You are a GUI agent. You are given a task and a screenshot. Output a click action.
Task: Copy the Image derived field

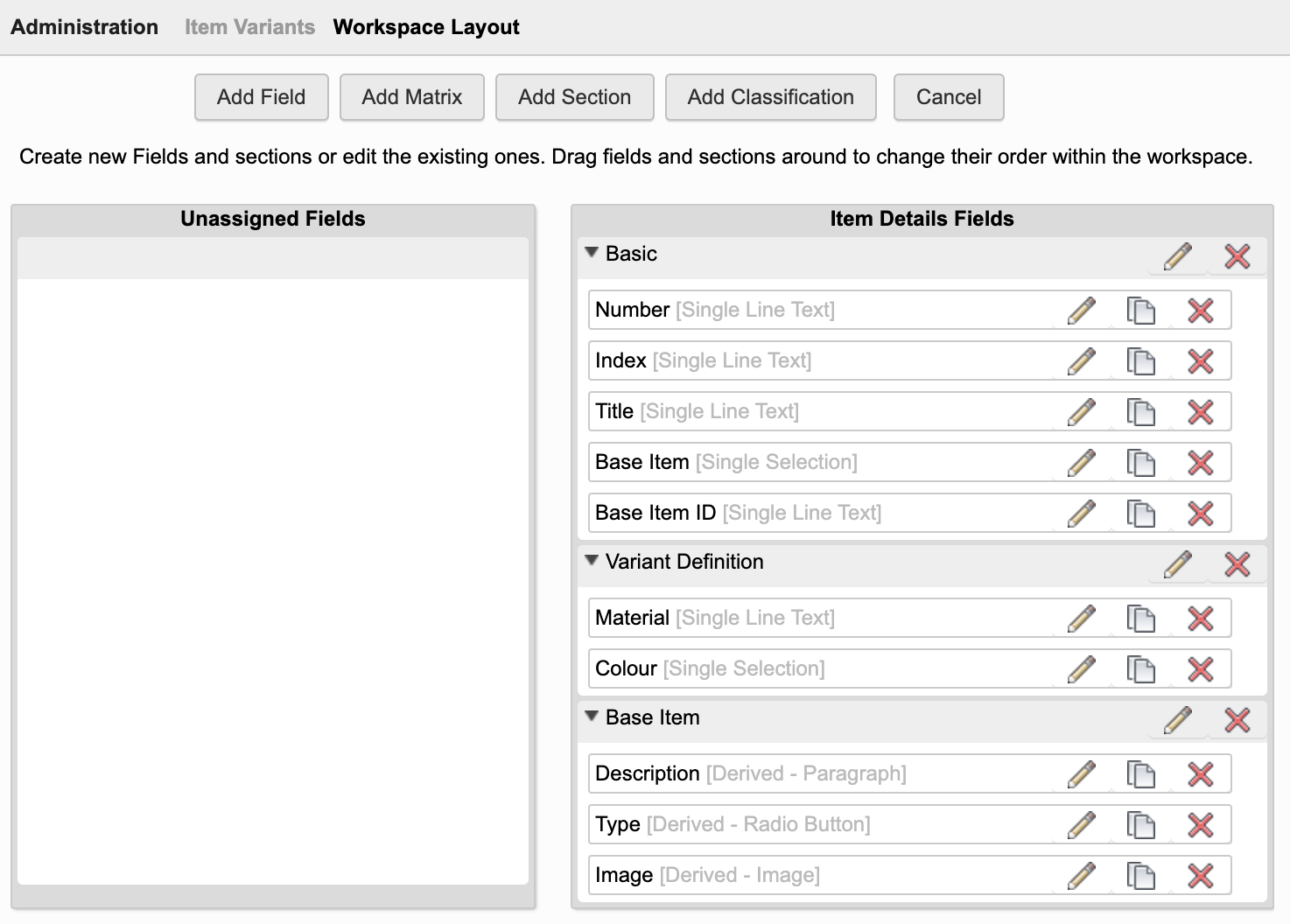click(x=1140, y=876)
